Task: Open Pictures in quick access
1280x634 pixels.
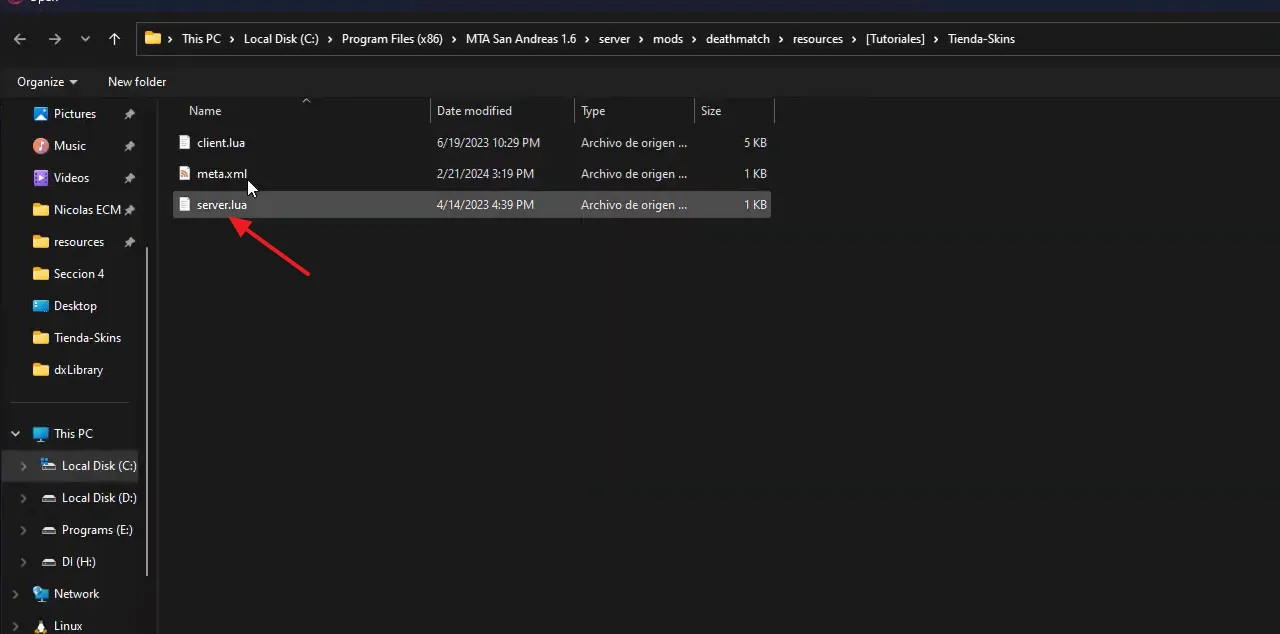Action: point(75,114)
